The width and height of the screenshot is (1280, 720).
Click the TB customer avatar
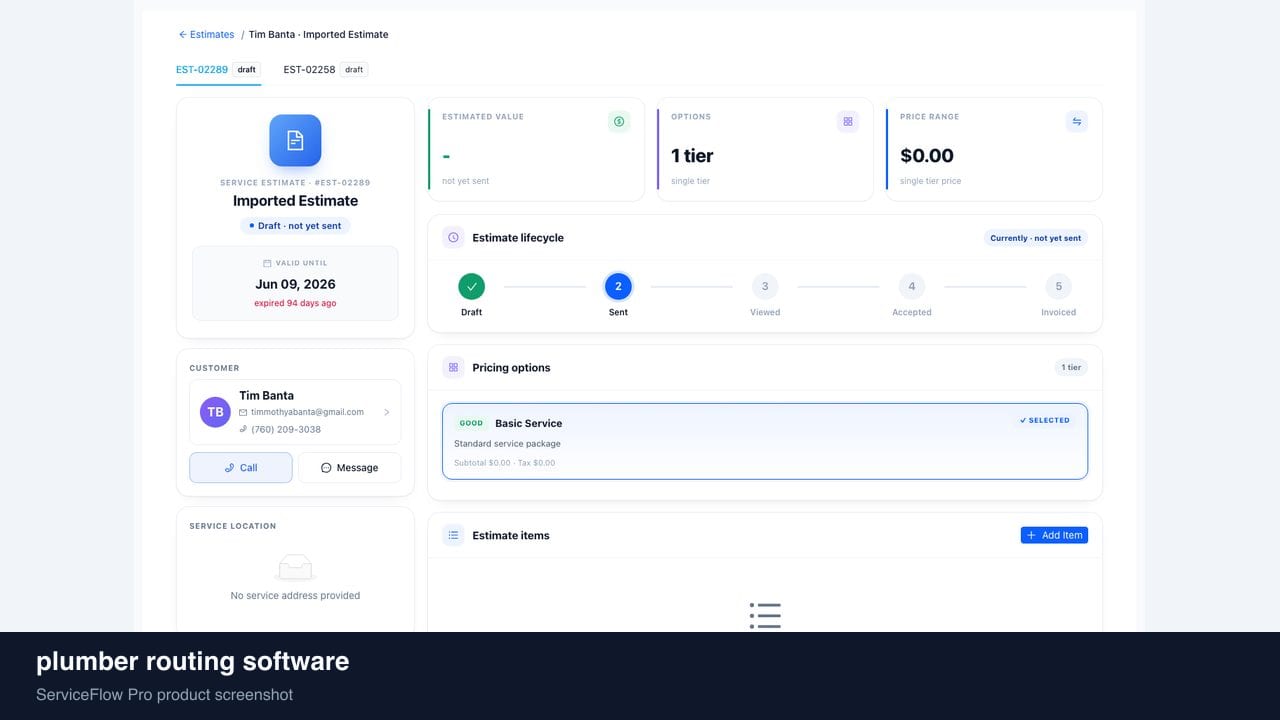[x=215, y=412]
